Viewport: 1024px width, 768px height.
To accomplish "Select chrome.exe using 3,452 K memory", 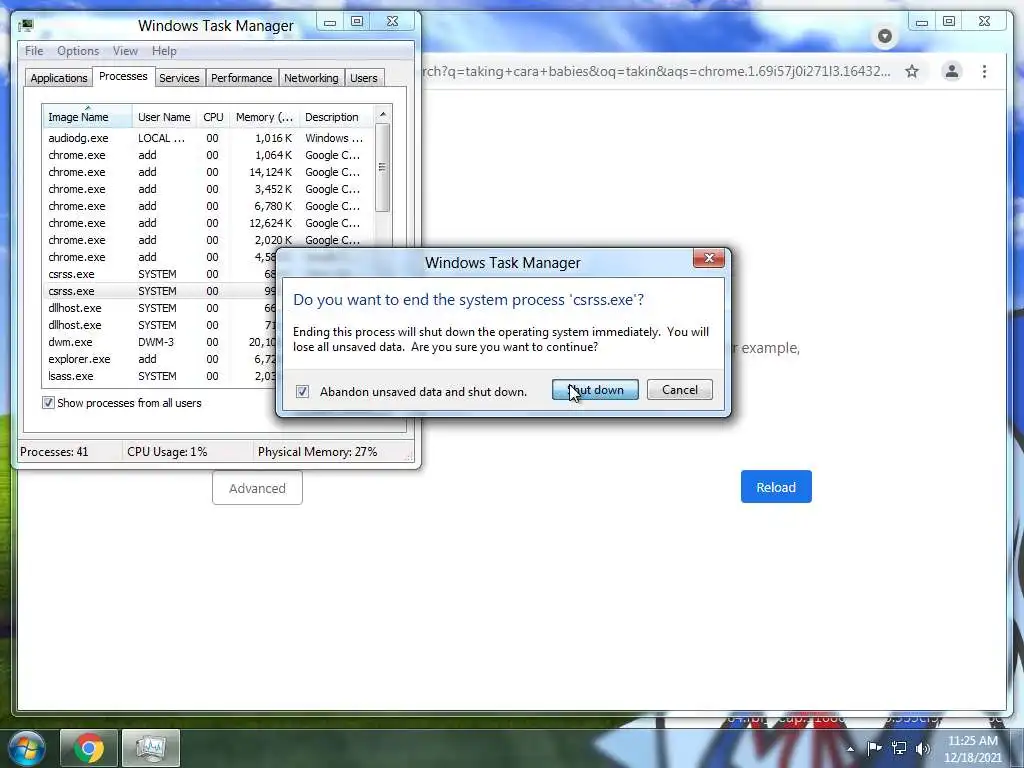I will 208,189.
